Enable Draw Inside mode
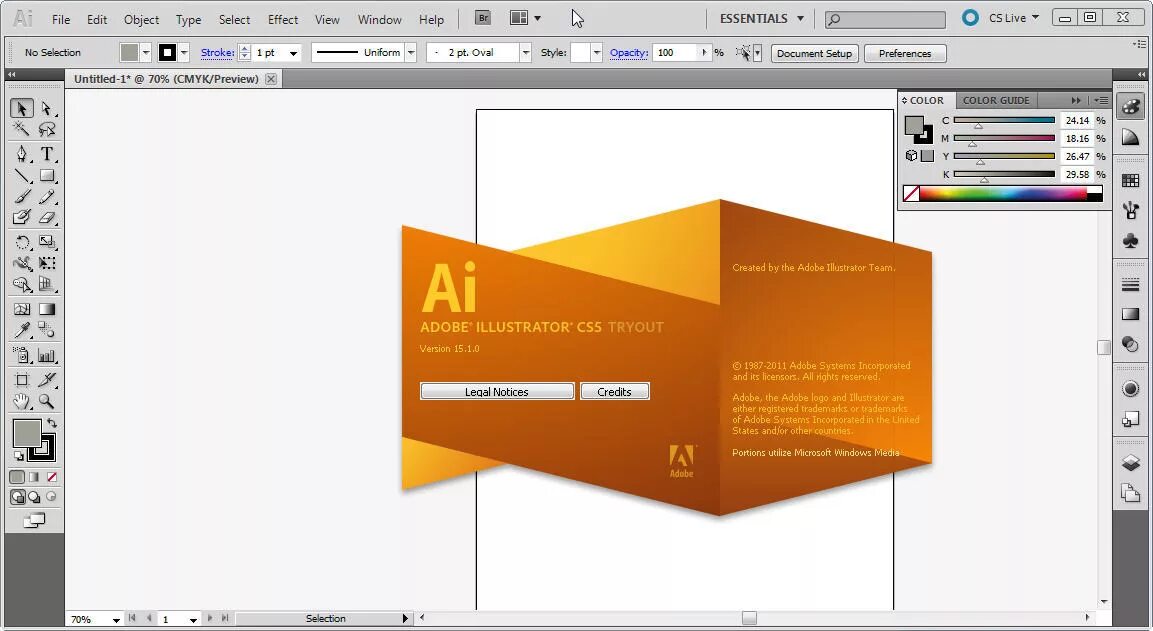 [51, 497]
